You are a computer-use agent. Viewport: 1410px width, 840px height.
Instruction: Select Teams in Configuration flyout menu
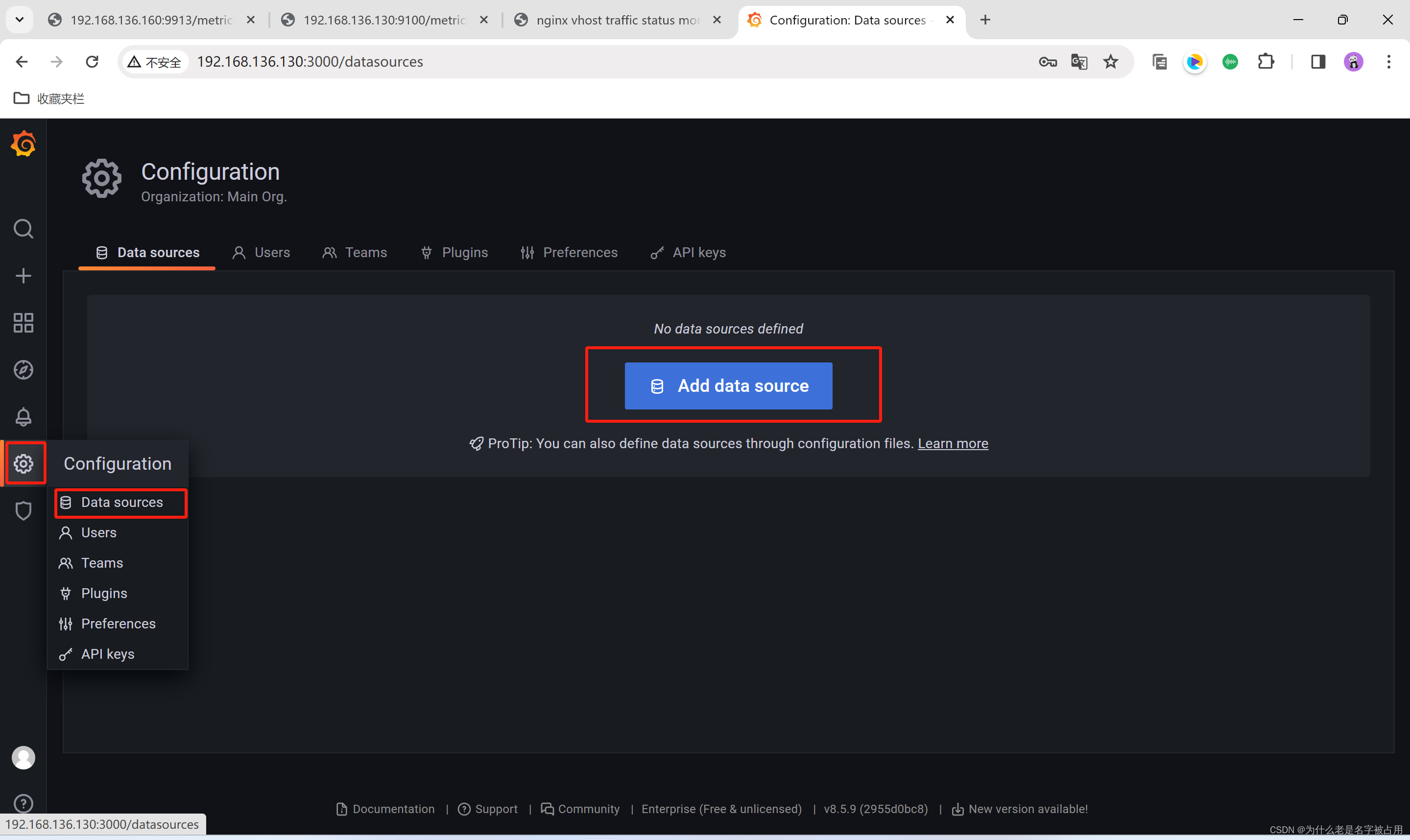[x=118, y=563]
